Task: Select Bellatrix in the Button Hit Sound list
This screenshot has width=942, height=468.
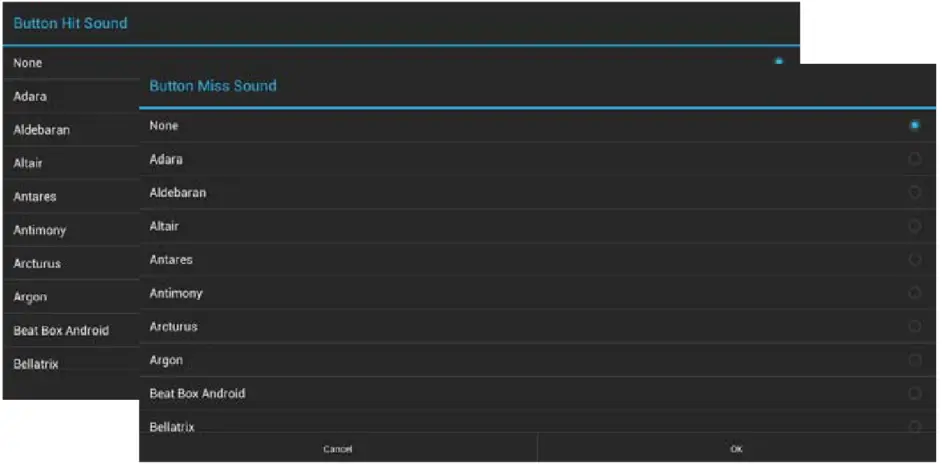Action: coord(36,364)
